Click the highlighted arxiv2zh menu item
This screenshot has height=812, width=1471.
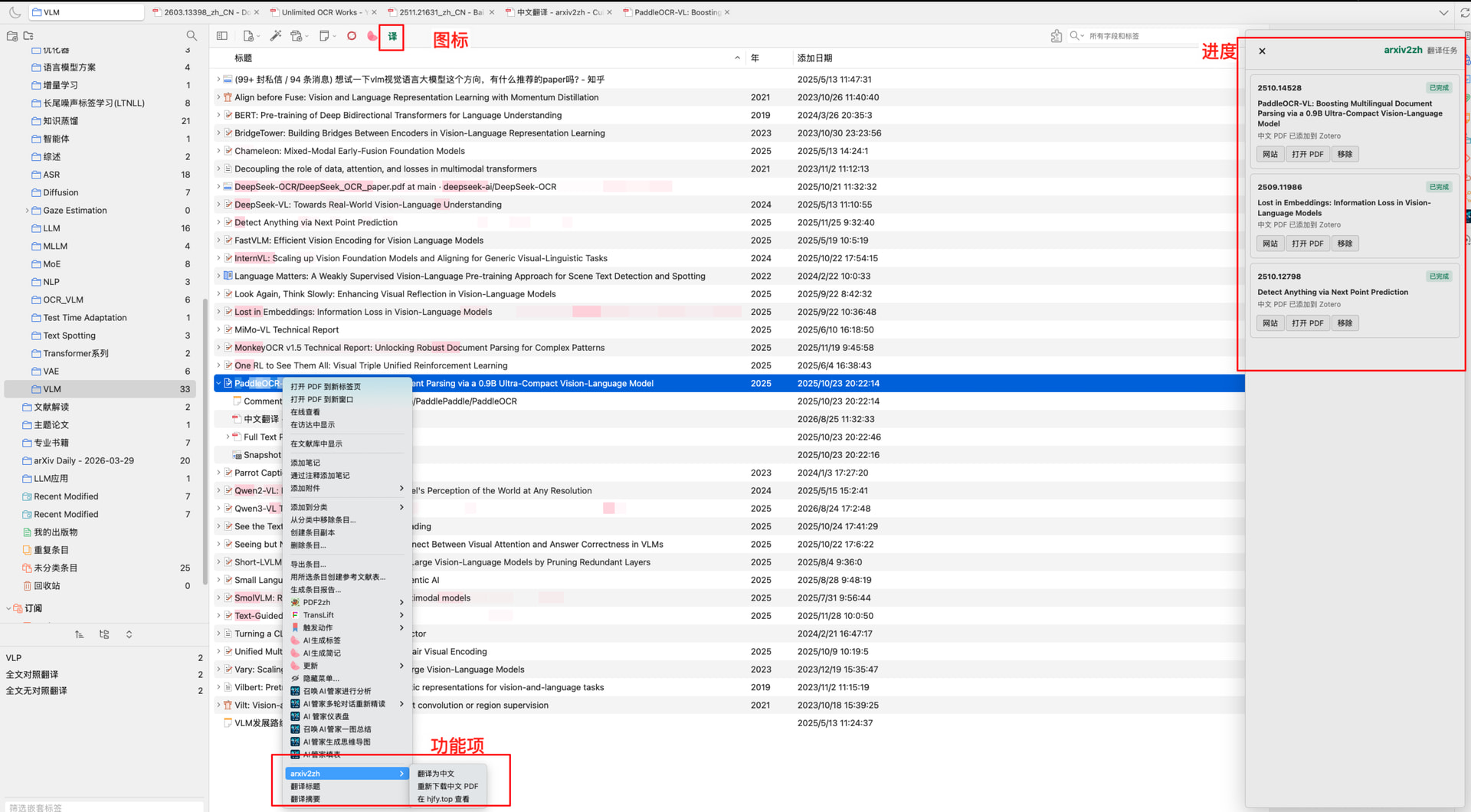(x=347, y=774)
